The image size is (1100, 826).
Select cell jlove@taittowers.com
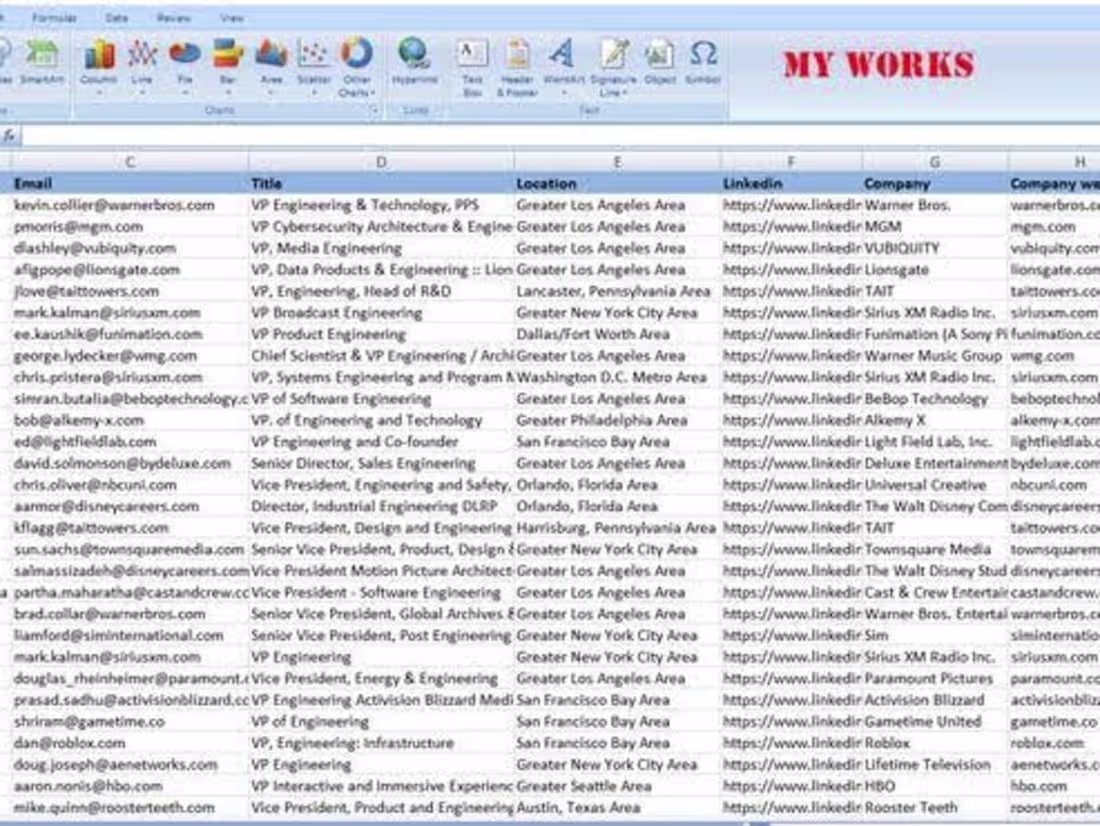(130, 291)
